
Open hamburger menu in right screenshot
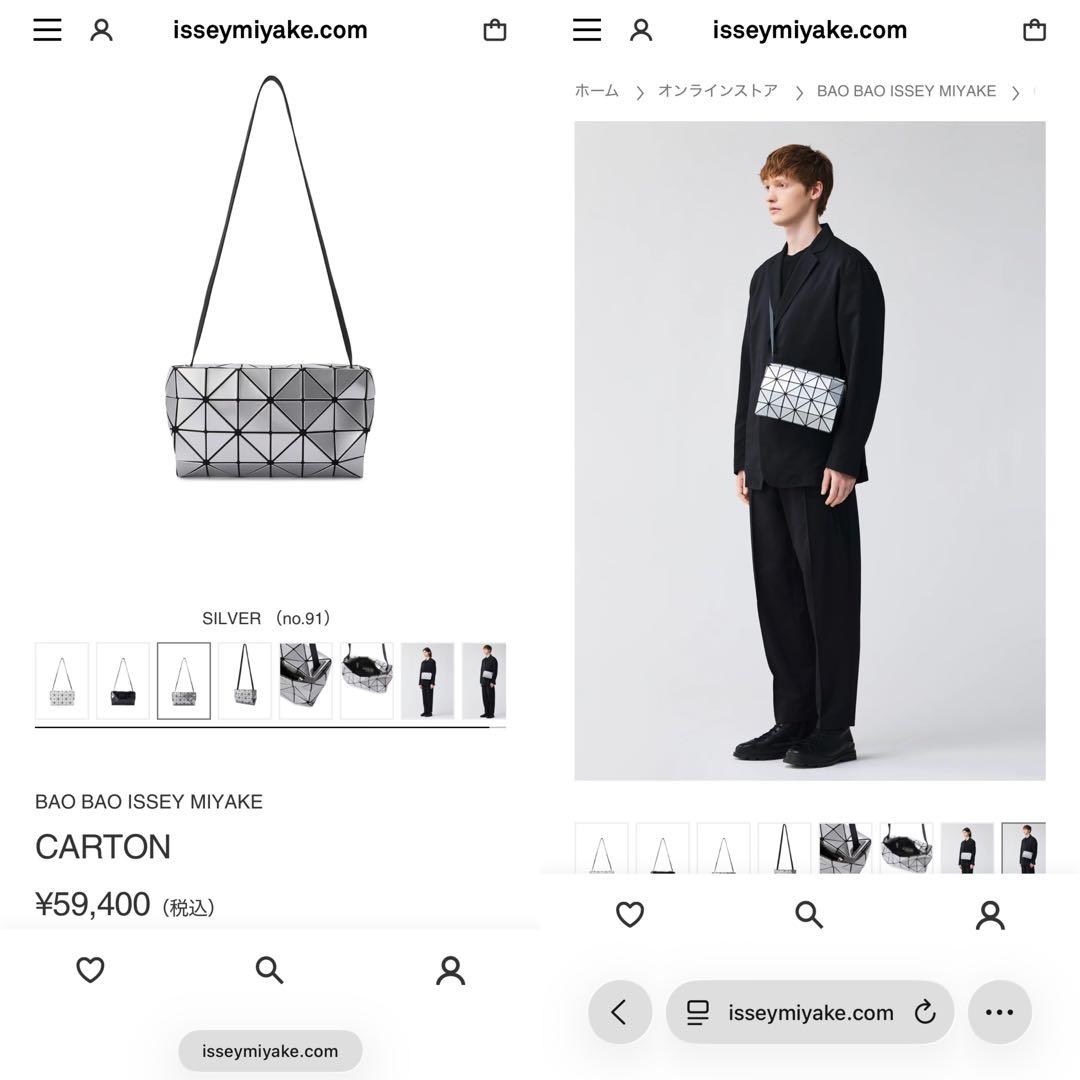(x=587, y=30)
